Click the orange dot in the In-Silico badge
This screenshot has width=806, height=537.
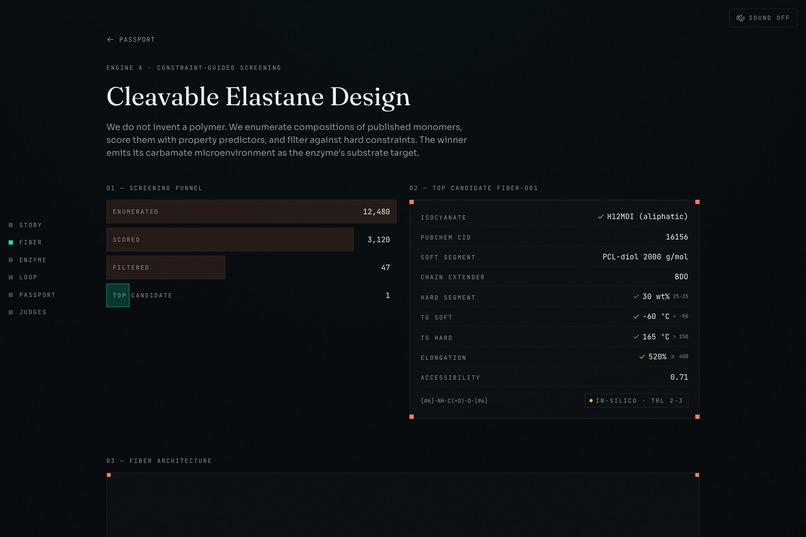pyautogui.click(x=591, y=401)
